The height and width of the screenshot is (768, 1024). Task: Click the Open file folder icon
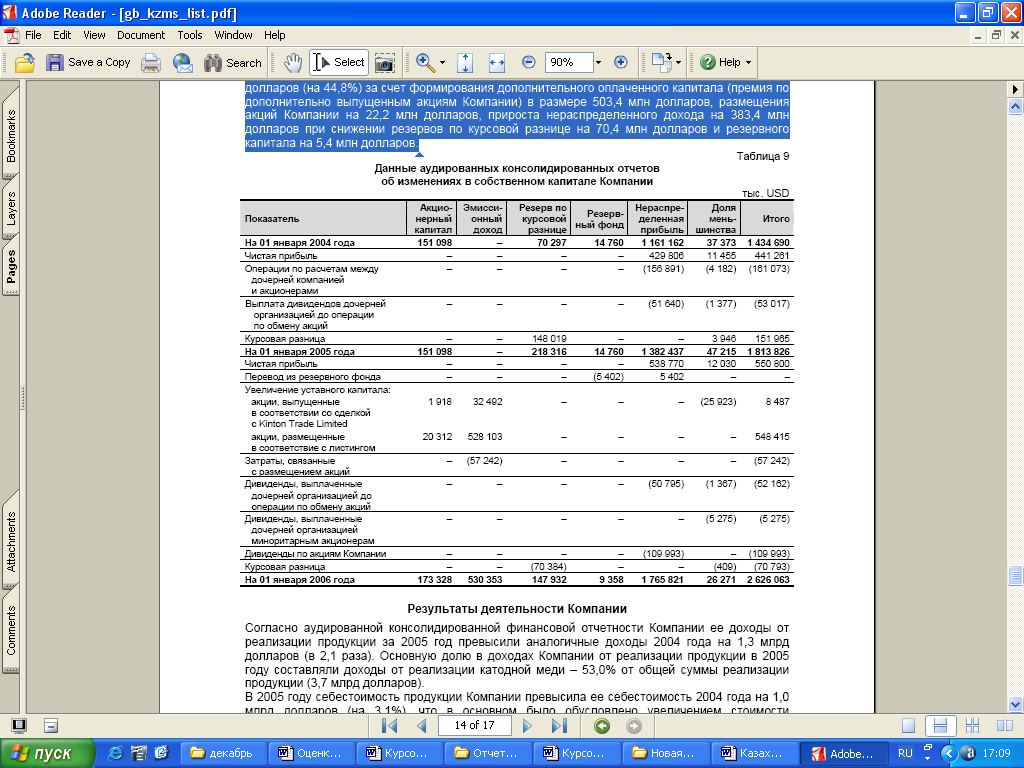point(24,63)
